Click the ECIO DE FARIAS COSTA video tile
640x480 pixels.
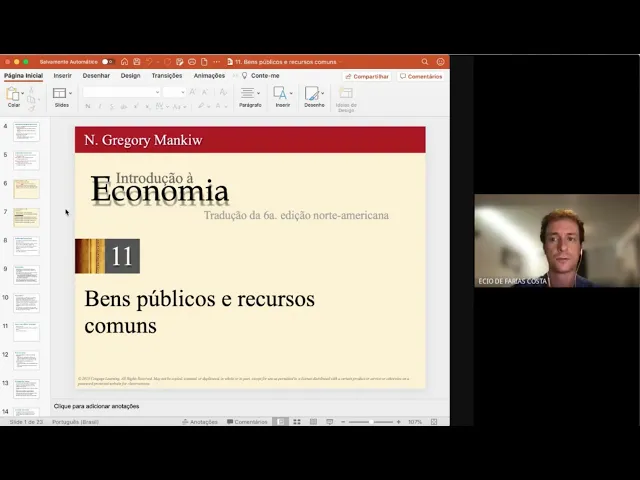click(557, 241)
